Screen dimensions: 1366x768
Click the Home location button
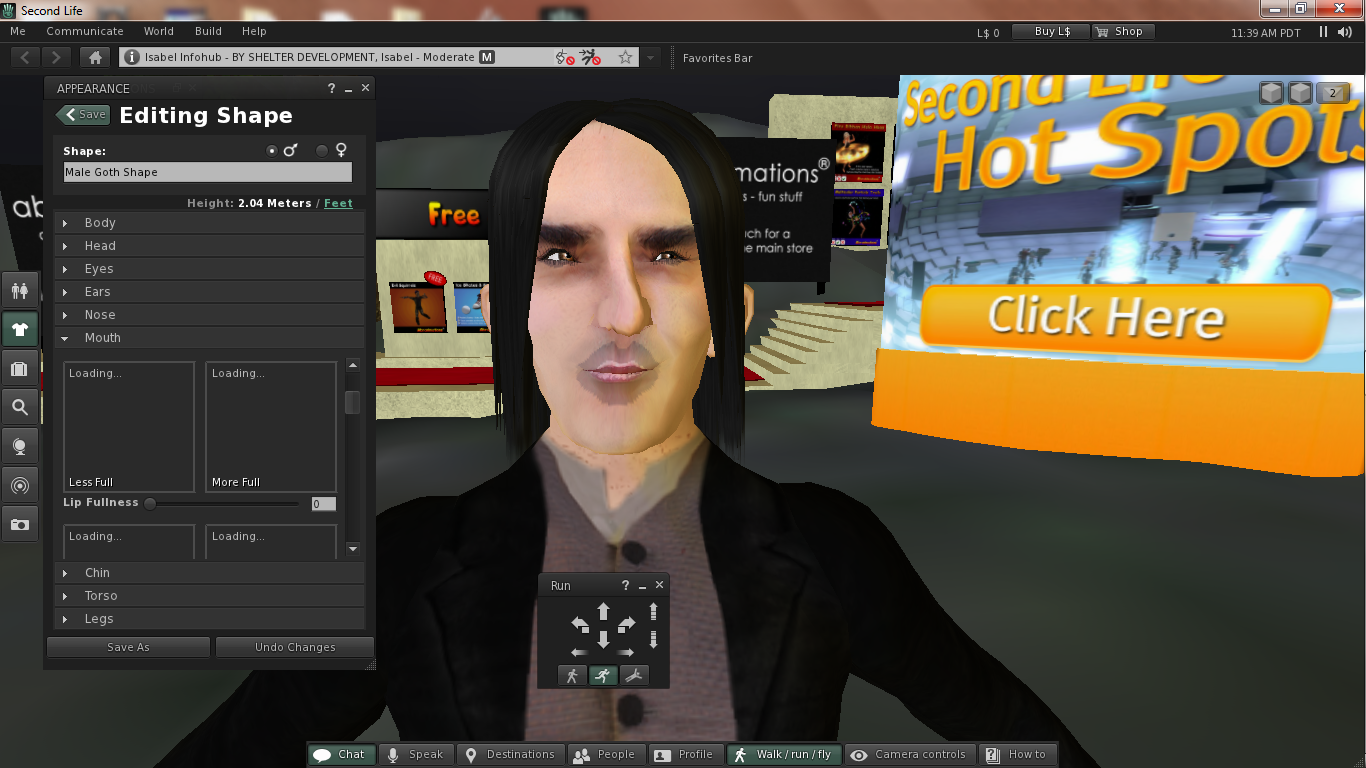(95, 58)
